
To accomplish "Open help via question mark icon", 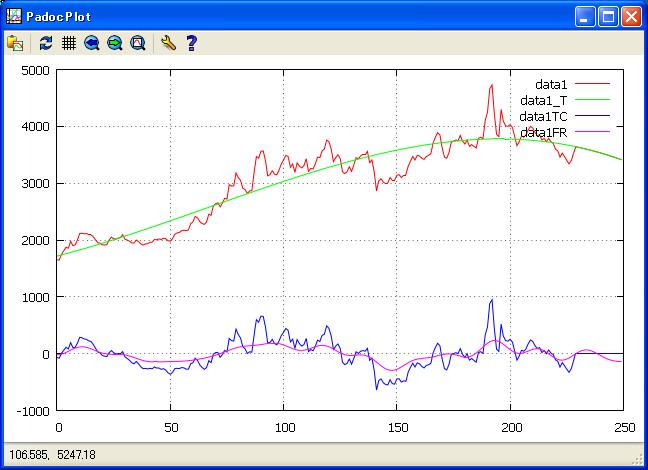I will pyautogui.click(x=191, y=43).
